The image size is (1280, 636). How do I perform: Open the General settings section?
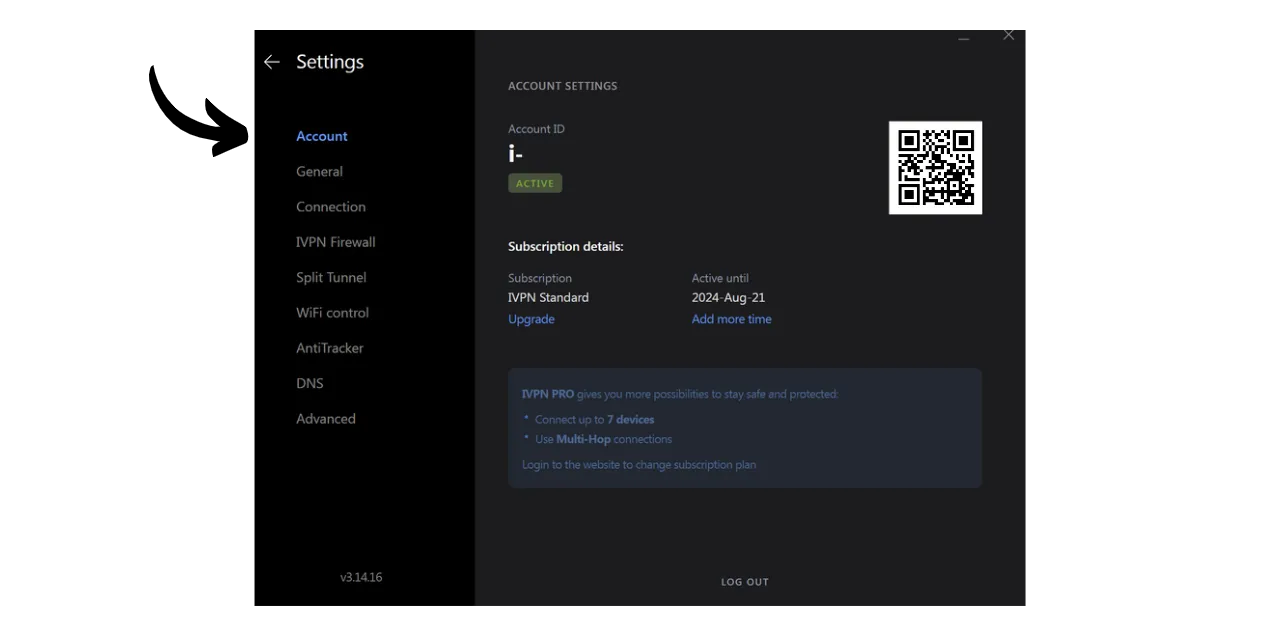(319, 171)
